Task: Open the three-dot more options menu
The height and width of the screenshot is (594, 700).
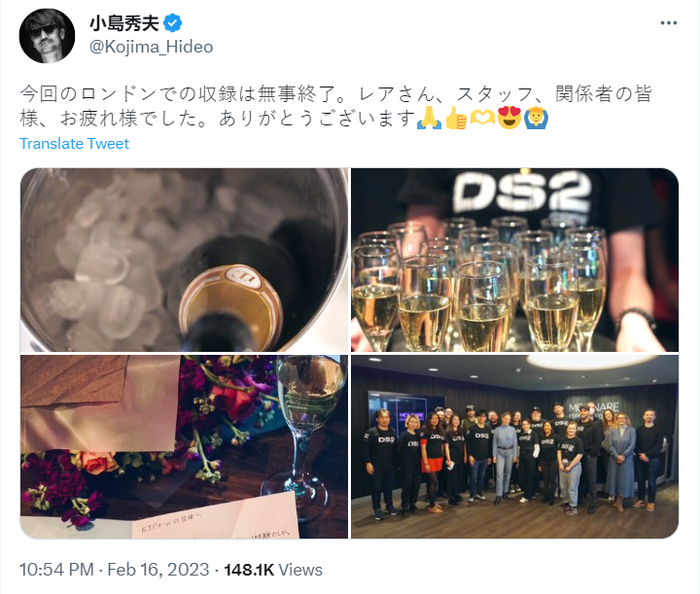Action: pyautogui.click(x=668, y=23)
